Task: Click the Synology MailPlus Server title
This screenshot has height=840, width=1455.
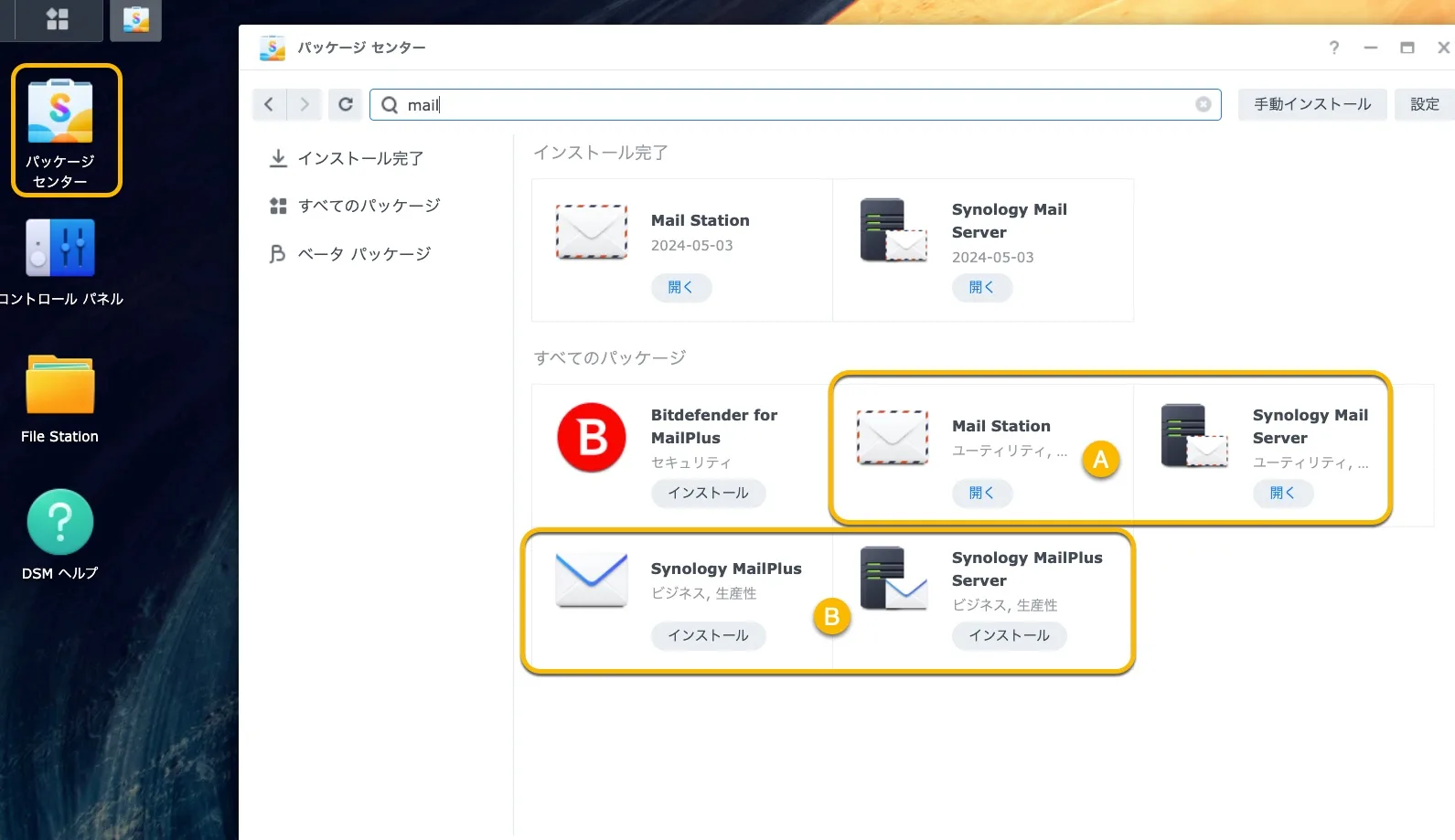Action: pos(1027,569)
